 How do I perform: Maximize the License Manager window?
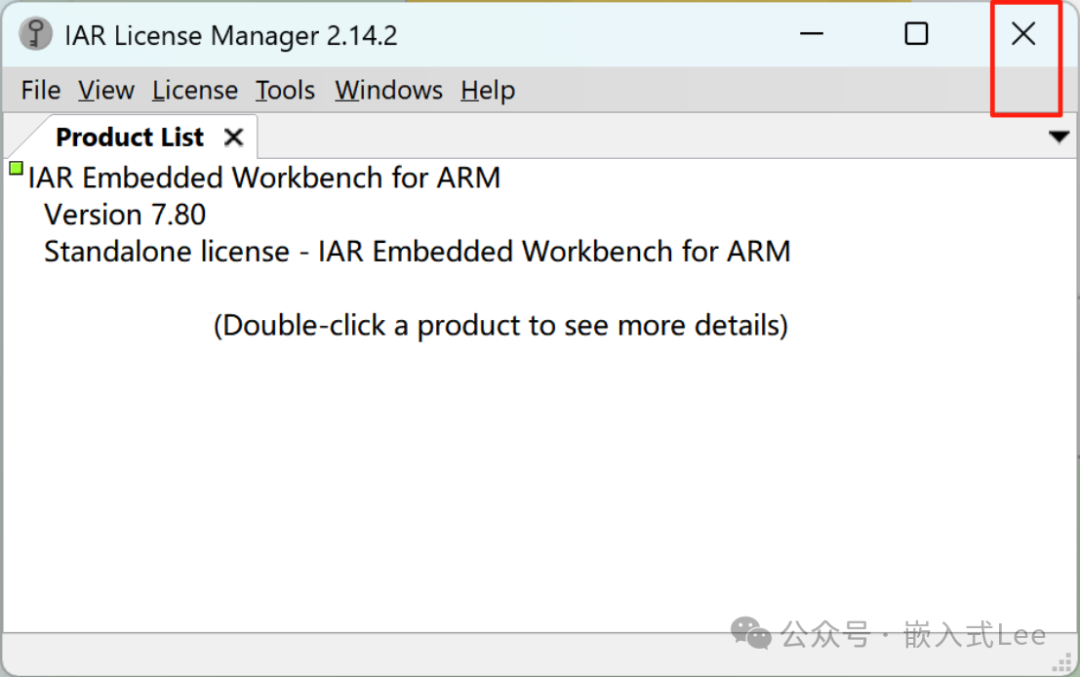916,33
